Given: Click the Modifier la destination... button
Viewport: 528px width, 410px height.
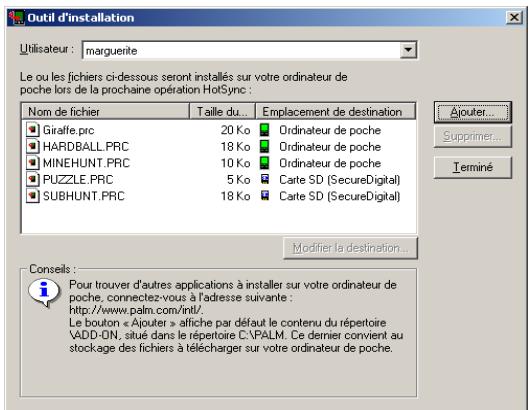Looking at the screenshot, I should (x=350, y=248).
